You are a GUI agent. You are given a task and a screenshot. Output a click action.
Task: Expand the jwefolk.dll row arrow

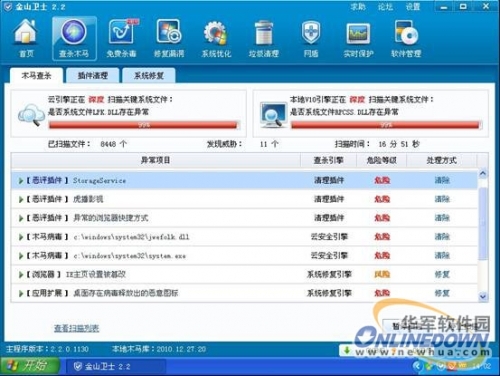(21, 237)
